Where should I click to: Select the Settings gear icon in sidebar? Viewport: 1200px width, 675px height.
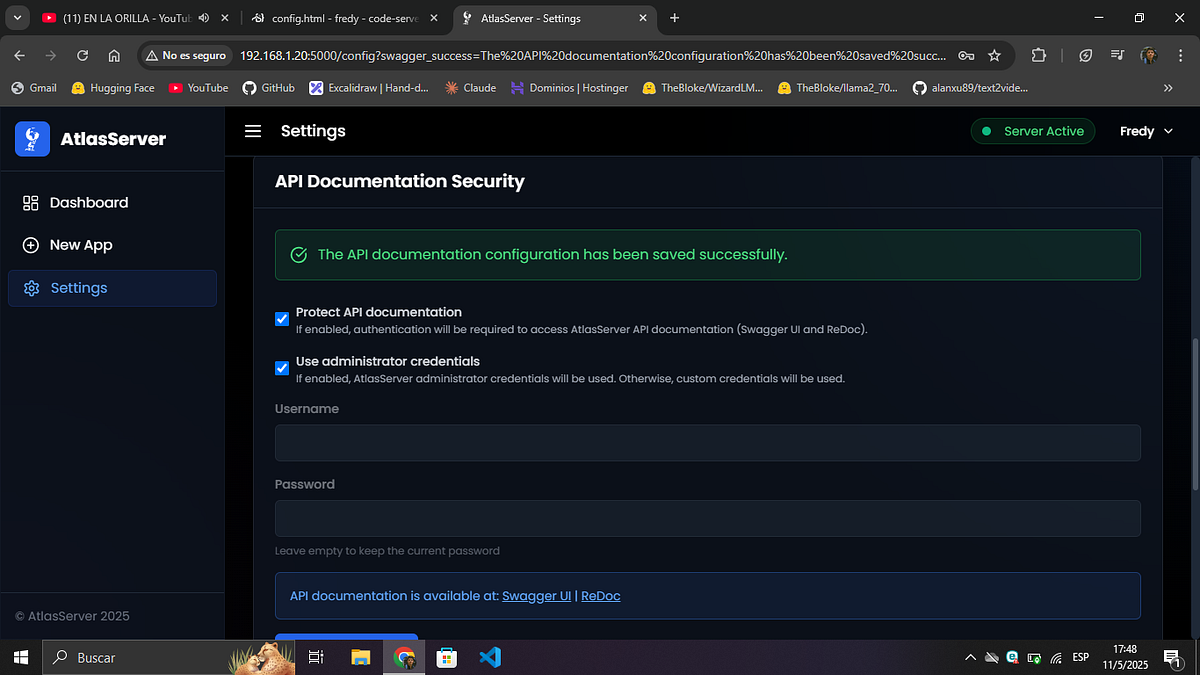[x=32, y=288]
